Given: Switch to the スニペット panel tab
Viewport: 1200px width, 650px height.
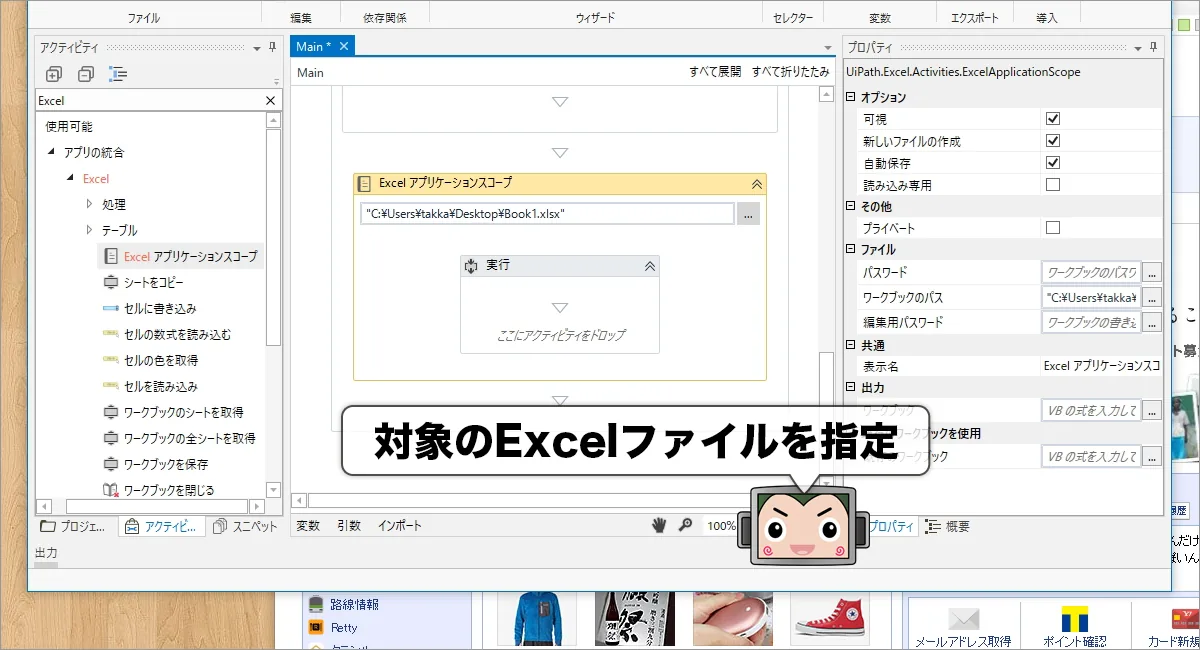Looking at the screenshot, I should click(246, 526).
